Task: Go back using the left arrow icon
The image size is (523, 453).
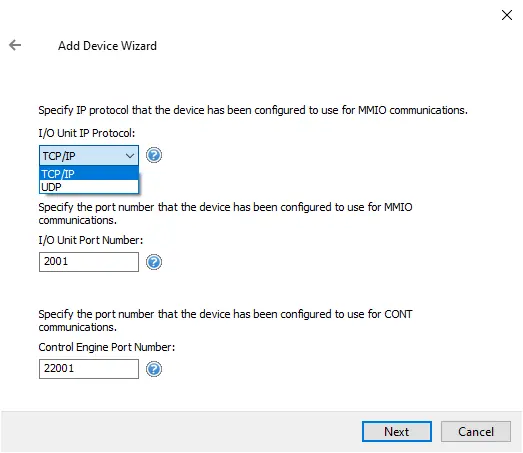Action: (15, 45)
